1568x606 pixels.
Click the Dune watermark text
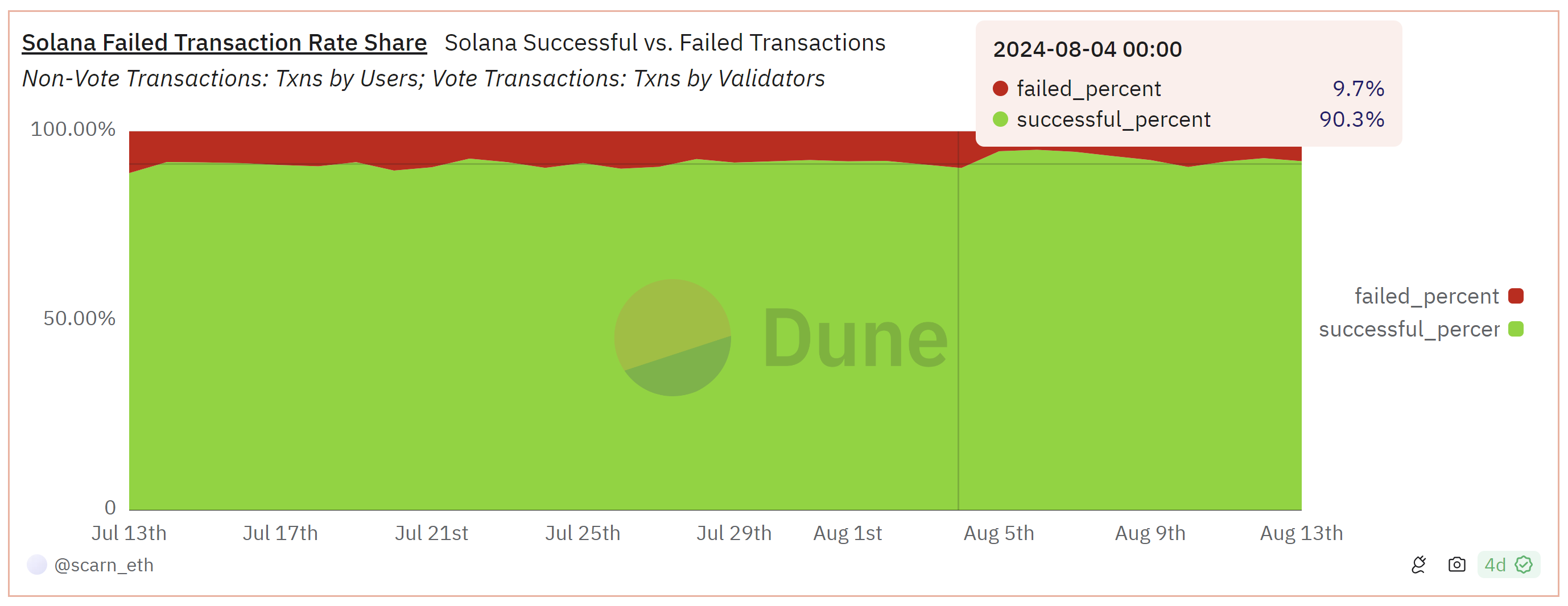point(855,338)
